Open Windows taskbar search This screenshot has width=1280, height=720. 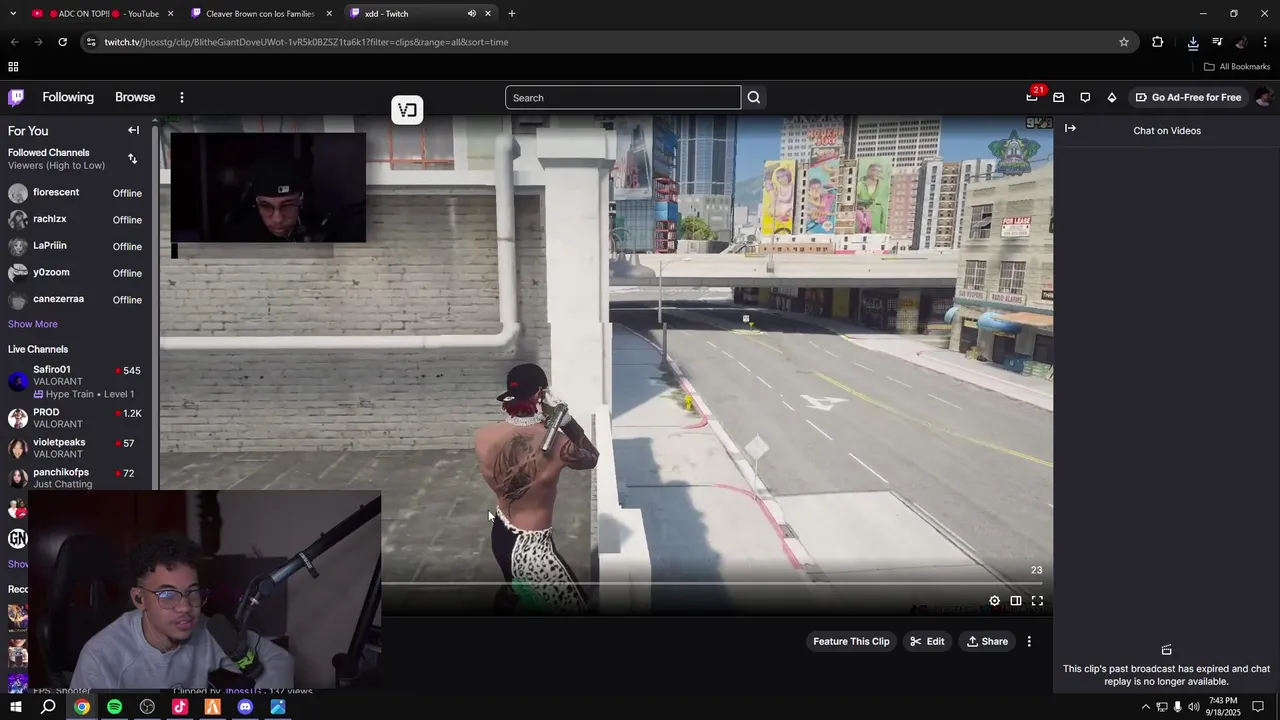pos(48,707)
